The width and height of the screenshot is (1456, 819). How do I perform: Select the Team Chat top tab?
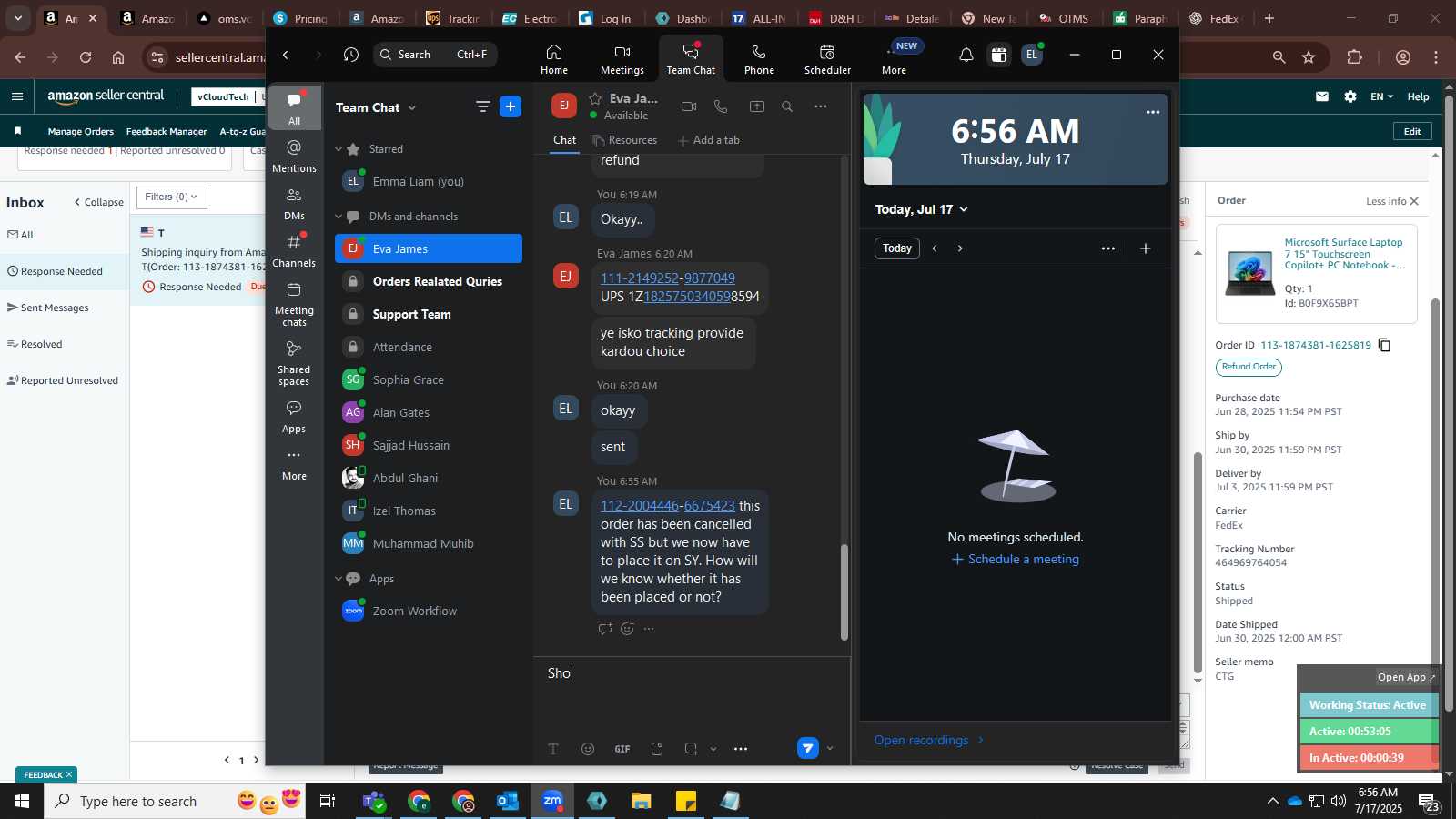point(691,59)
